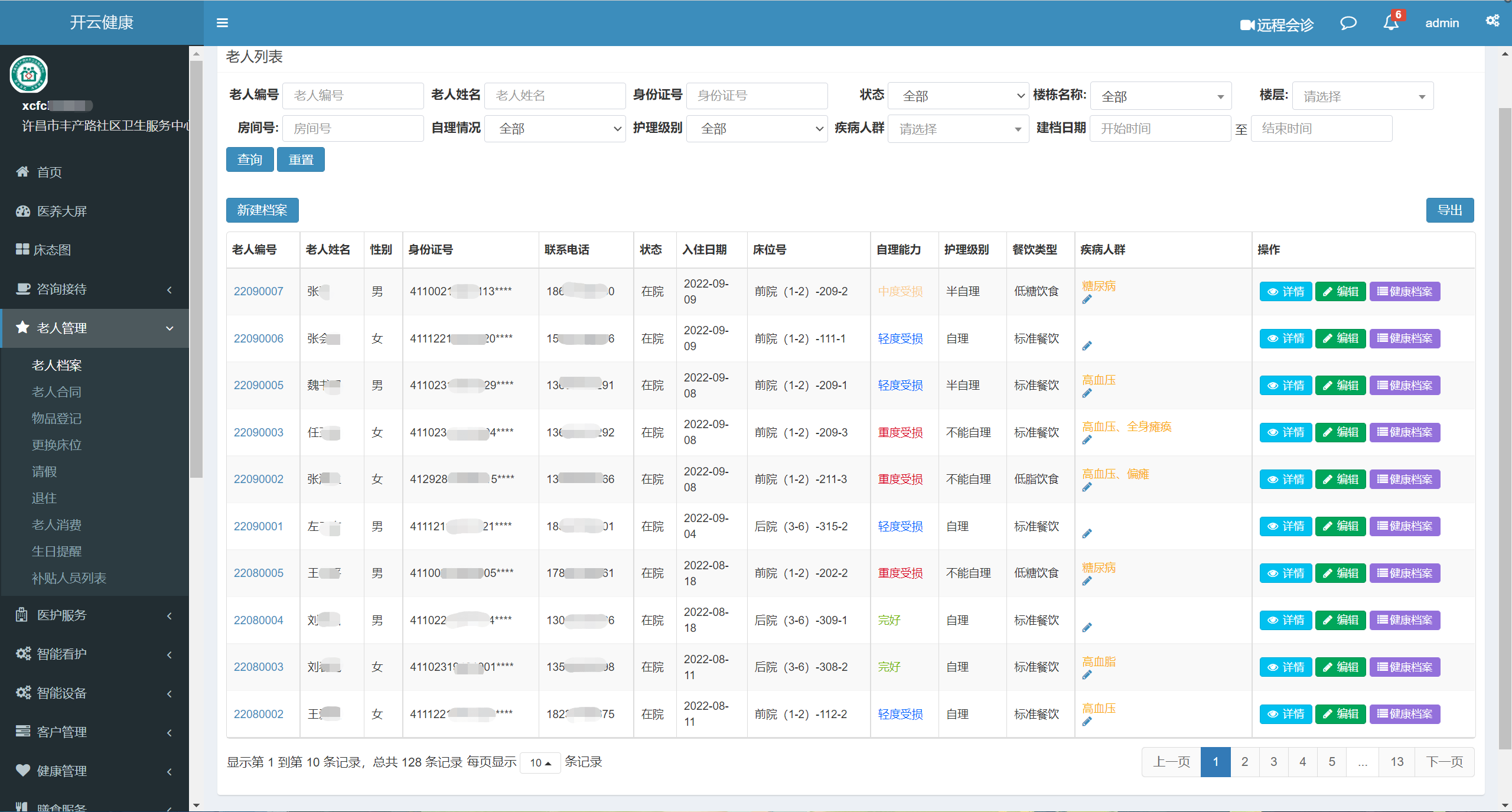The width and height of the screenshot is (1512, 812).
Task: Open the chat messages bubble icon
Action: tap(1348, 23)
